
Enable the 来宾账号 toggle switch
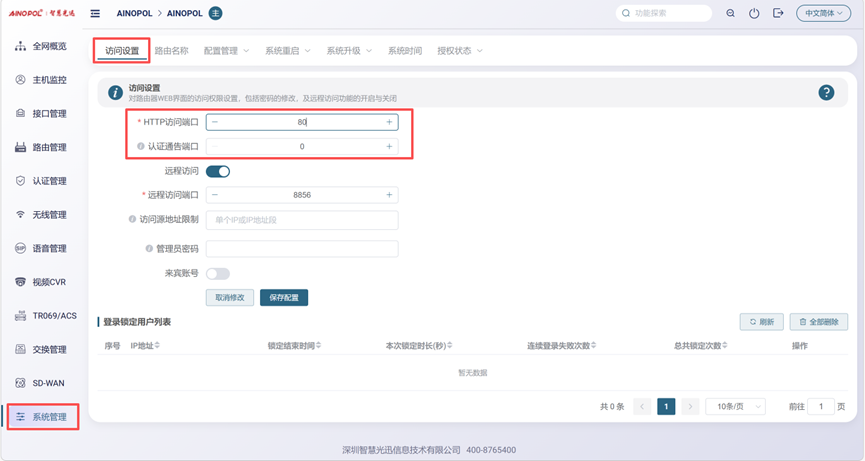[x=217, y=273]
